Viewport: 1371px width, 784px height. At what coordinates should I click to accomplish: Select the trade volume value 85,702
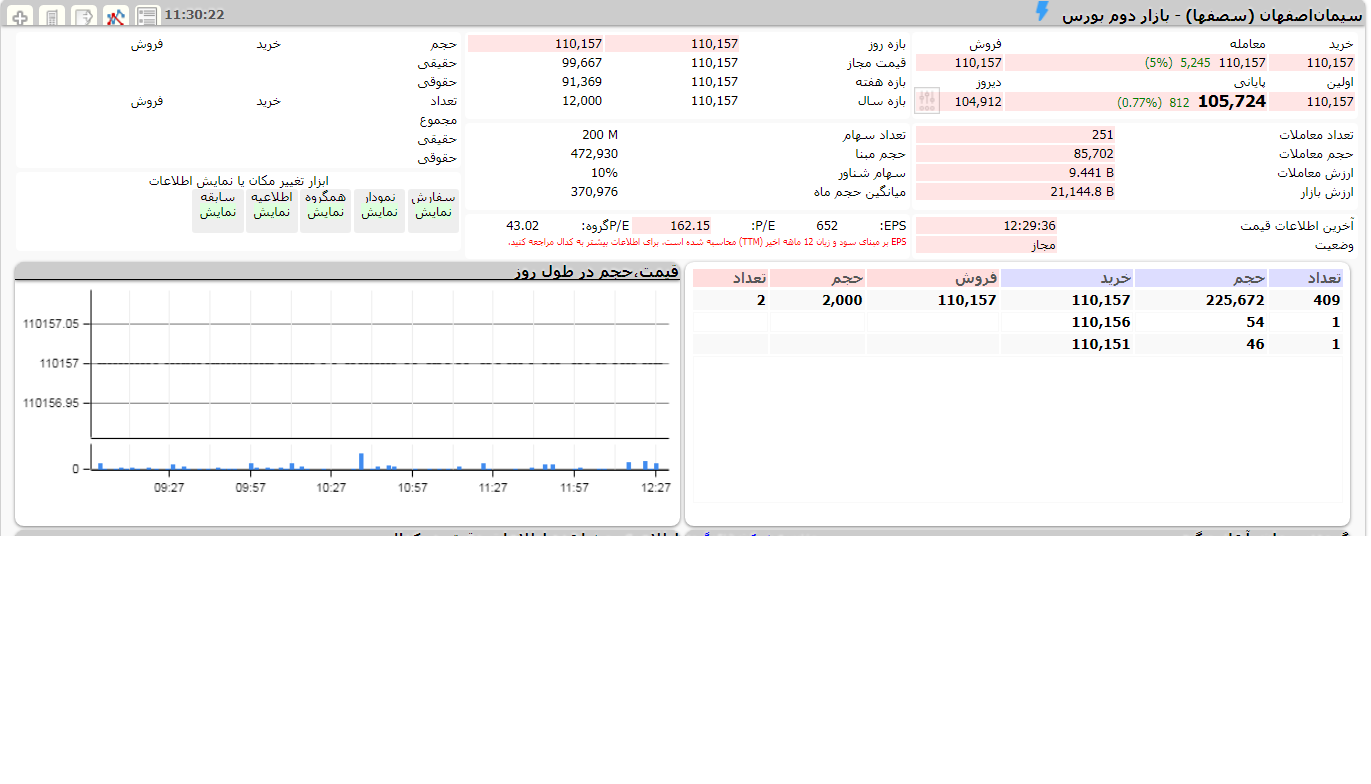(1094, 154)
